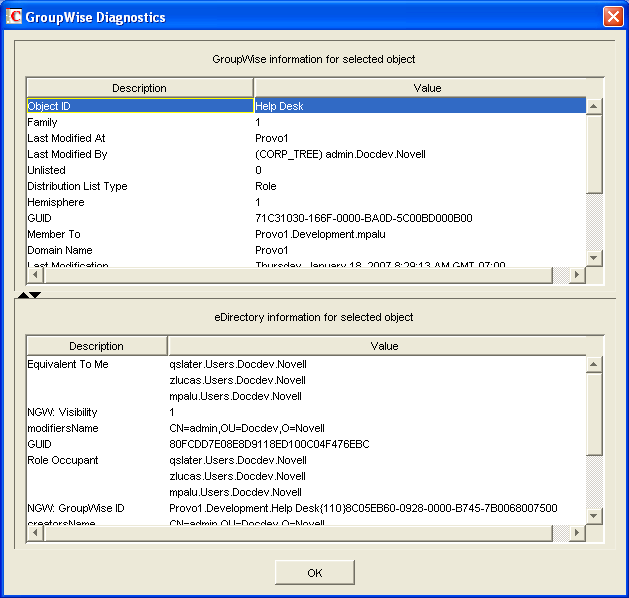The height and width of the screenshot is (598, 629).
Task: Click GroupWise table scroll down arrow
Action: coord(594,257)
